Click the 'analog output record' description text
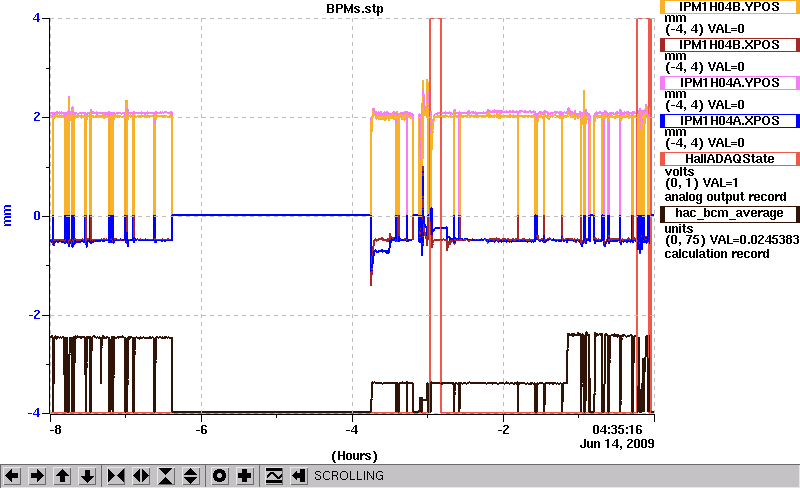Image resolution: width=800 pixels, height=488 pixels. pyautogui.click(x=725, y=197)
